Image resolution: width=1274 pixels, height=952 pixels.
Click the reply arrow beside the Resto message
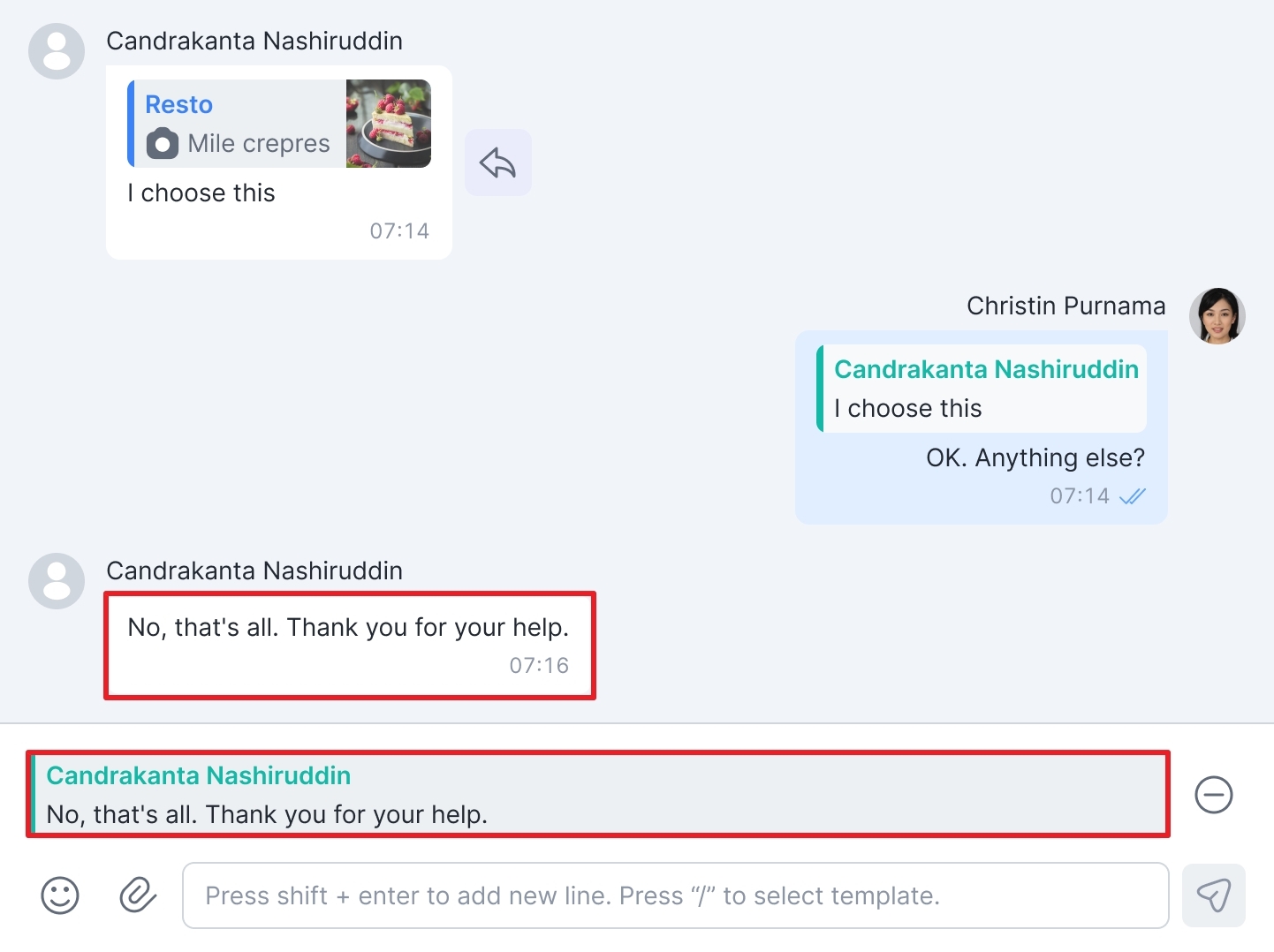pyautogui.click(x=497, y=162)
